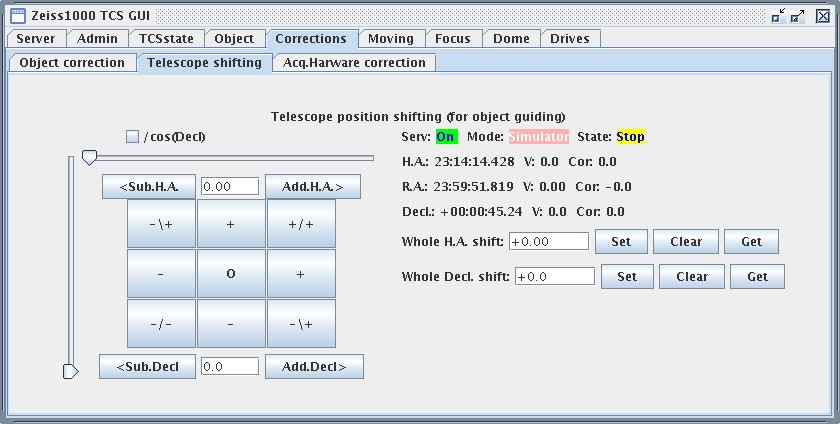Click the center O shift button
This screenshot has width=840, height=424.
(x=231, y=274)
